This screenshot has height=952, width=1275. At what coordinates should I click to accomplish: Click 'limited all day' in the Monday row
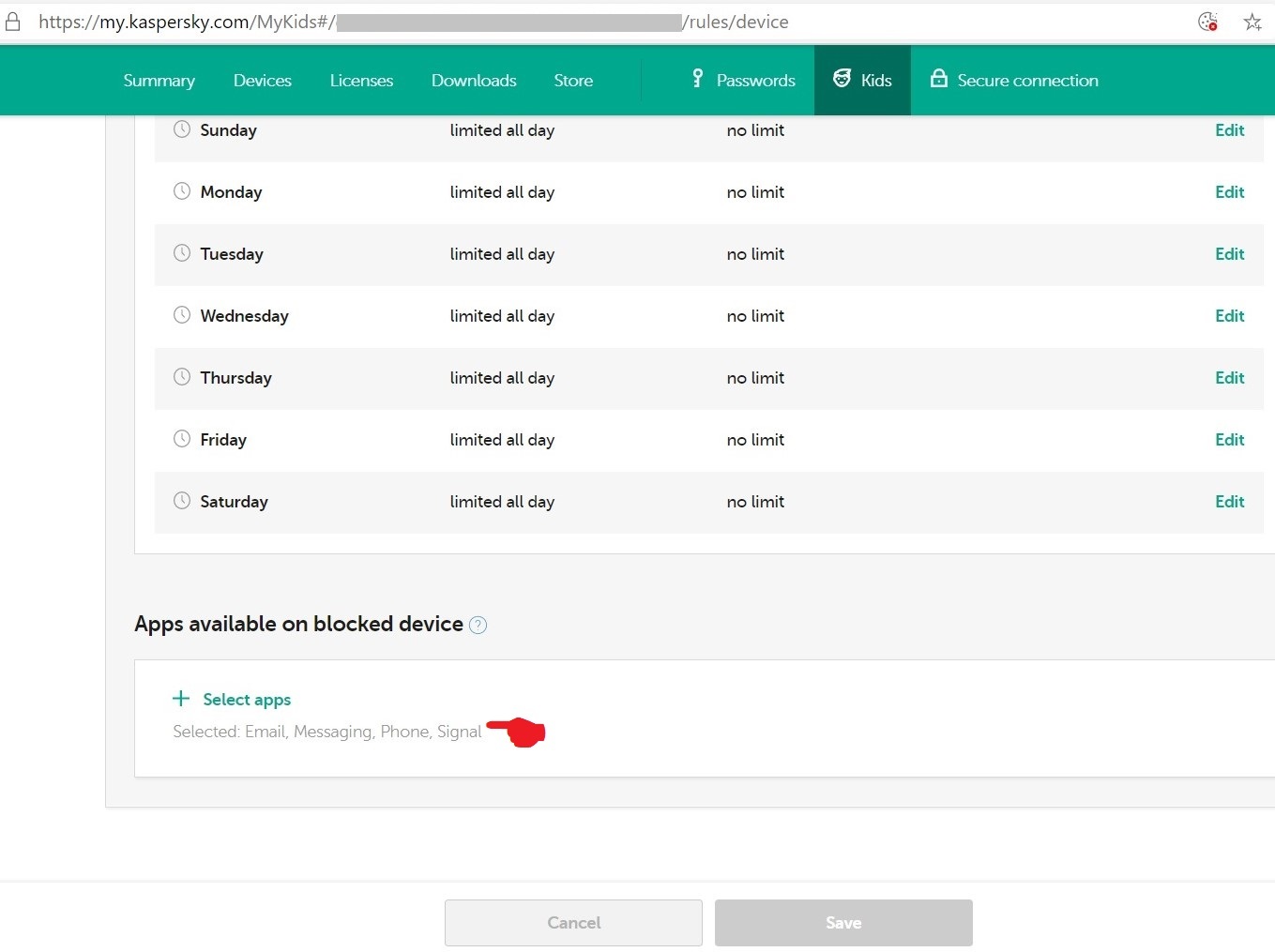502,192
